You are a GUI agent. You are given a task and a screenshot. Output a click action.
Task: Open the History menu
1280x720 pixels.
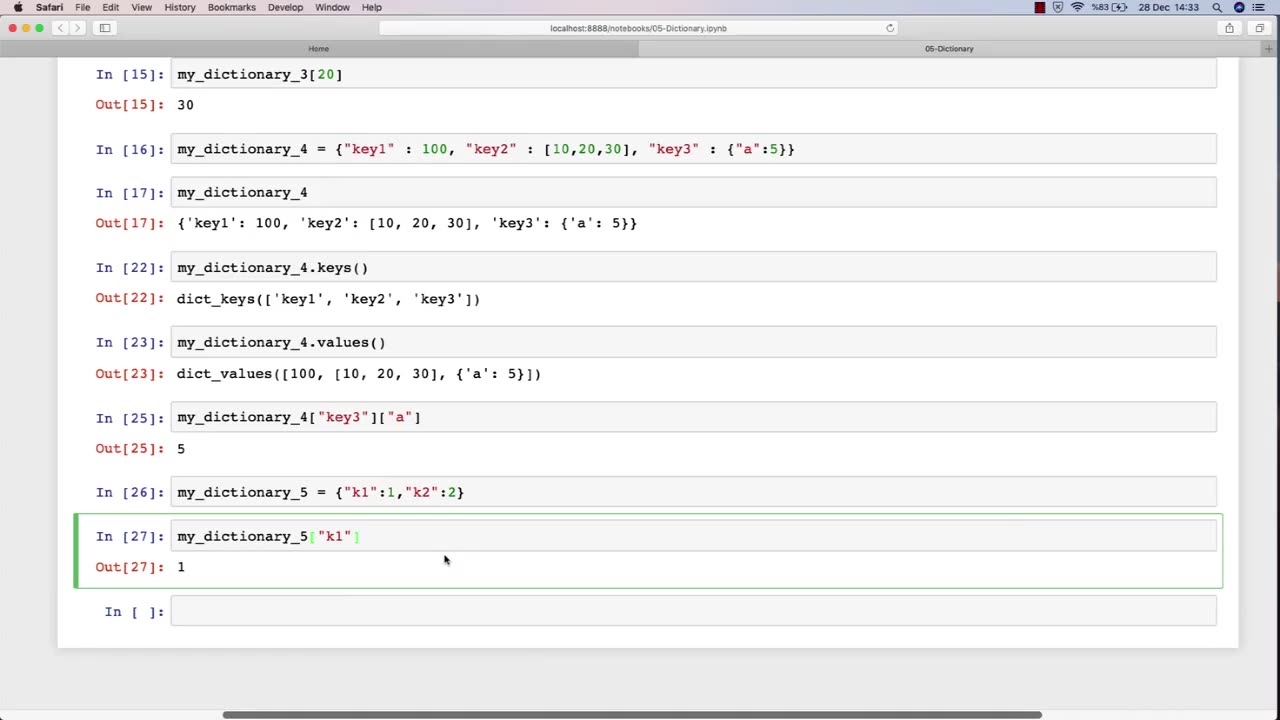point(180,7)
